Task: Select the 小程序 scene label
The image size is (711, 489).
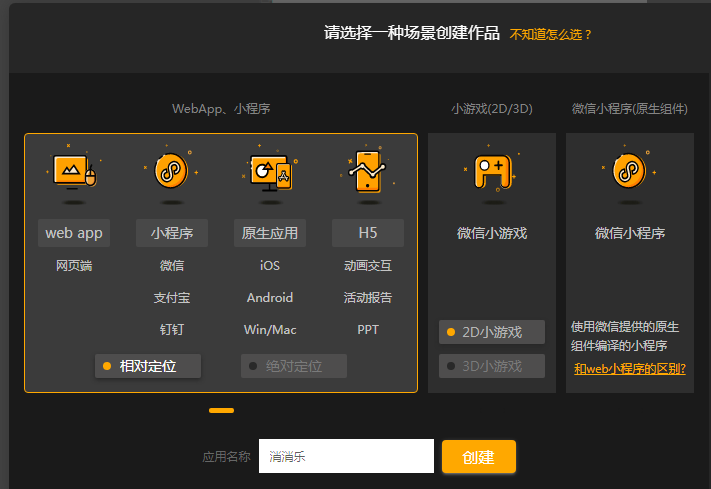Action: tap(172, 233)
